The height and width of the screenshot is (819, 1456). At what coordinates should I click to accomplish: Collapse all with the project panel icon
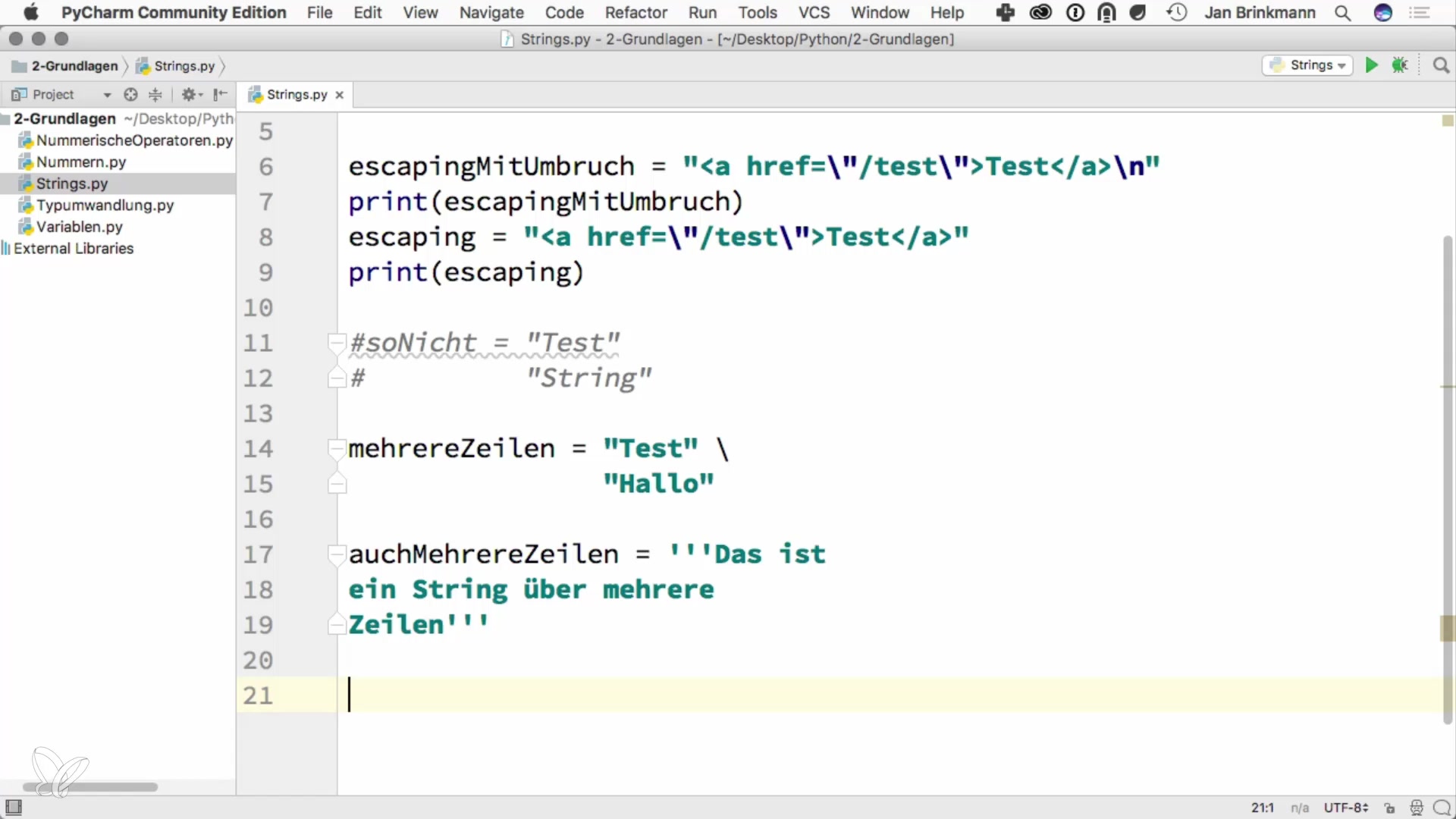155,95
